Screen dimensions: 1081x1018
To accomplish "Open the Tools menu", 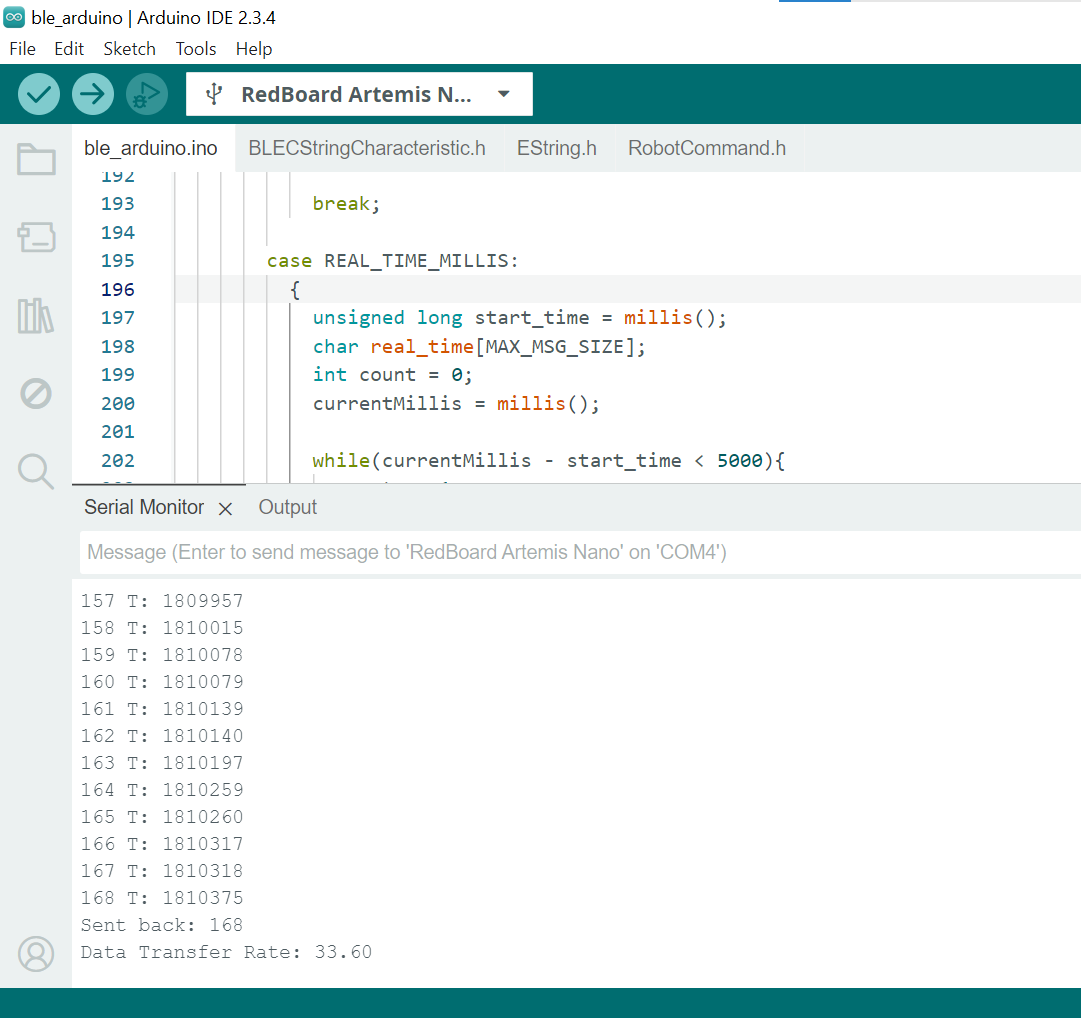I will (196, 49).
